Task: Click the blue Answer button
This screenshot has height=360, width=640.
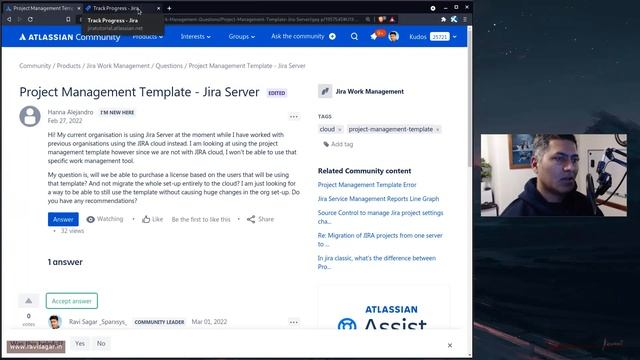Action: (63, 219)
